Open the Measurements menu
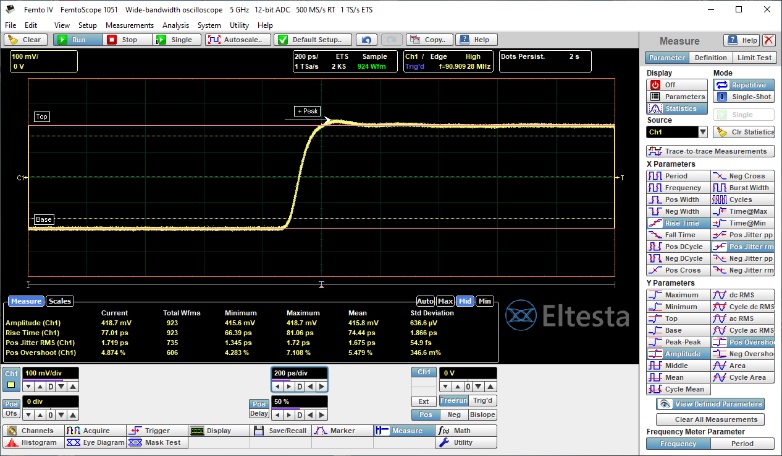Viewport: 782px width, 456px height. click(129, 25)
